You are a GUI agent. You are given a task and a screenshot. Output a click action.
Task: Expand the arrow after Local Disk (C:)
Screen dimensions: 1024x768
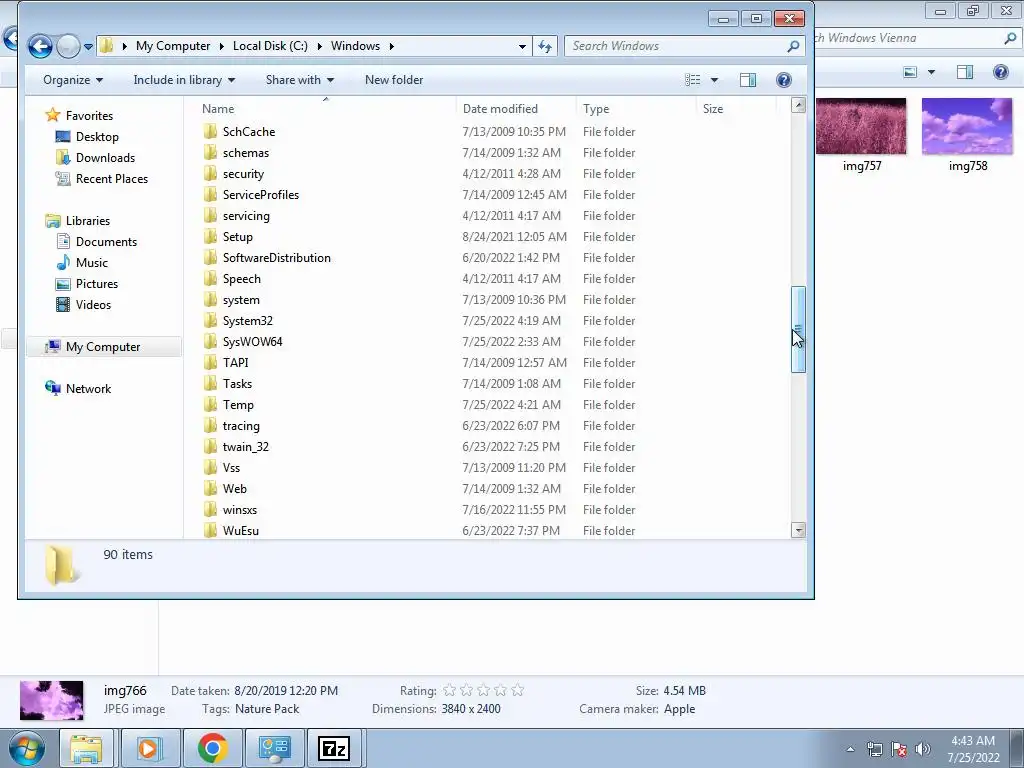(x=319, y=46)
